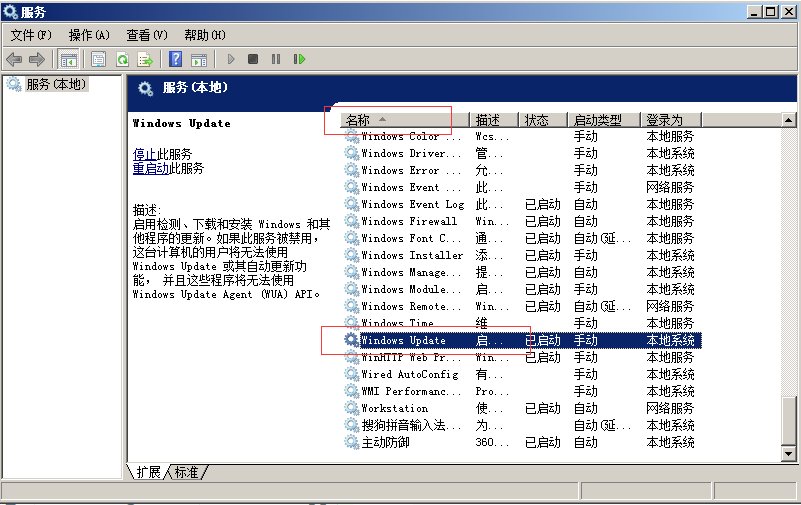The image size is (801, 505).
Task: Switch to the 扩展 tab
Action: coord(148,472)
